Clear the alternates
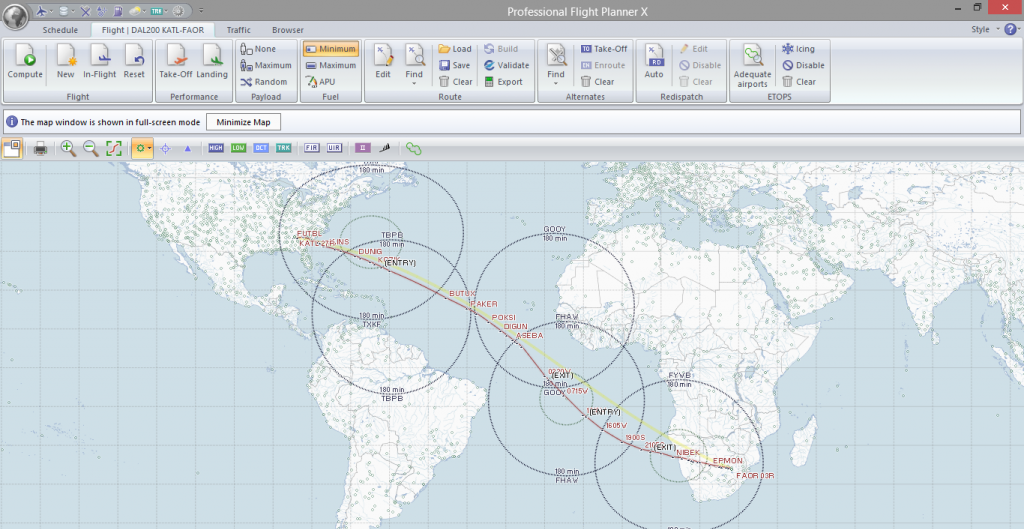This screenshot has width=1024, height=529. pos(597,82)
